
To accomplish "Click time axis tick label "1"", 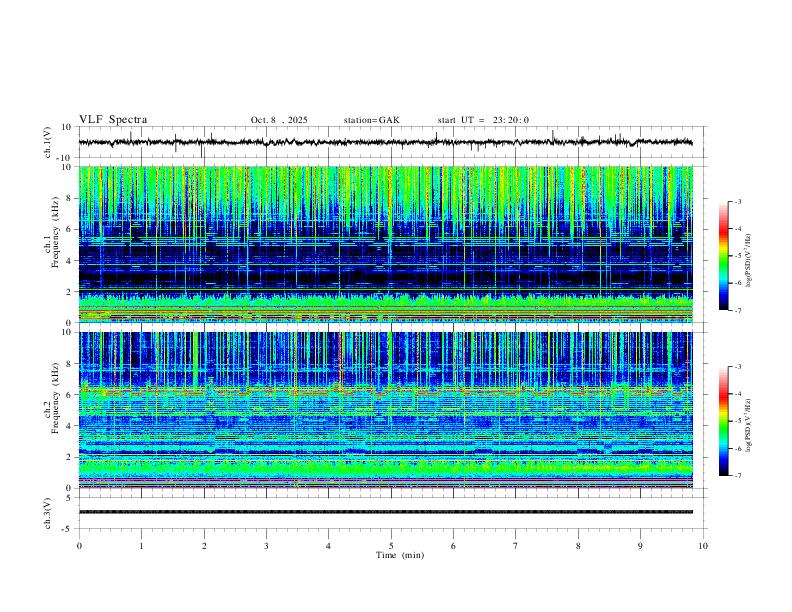I will (141, 546).
